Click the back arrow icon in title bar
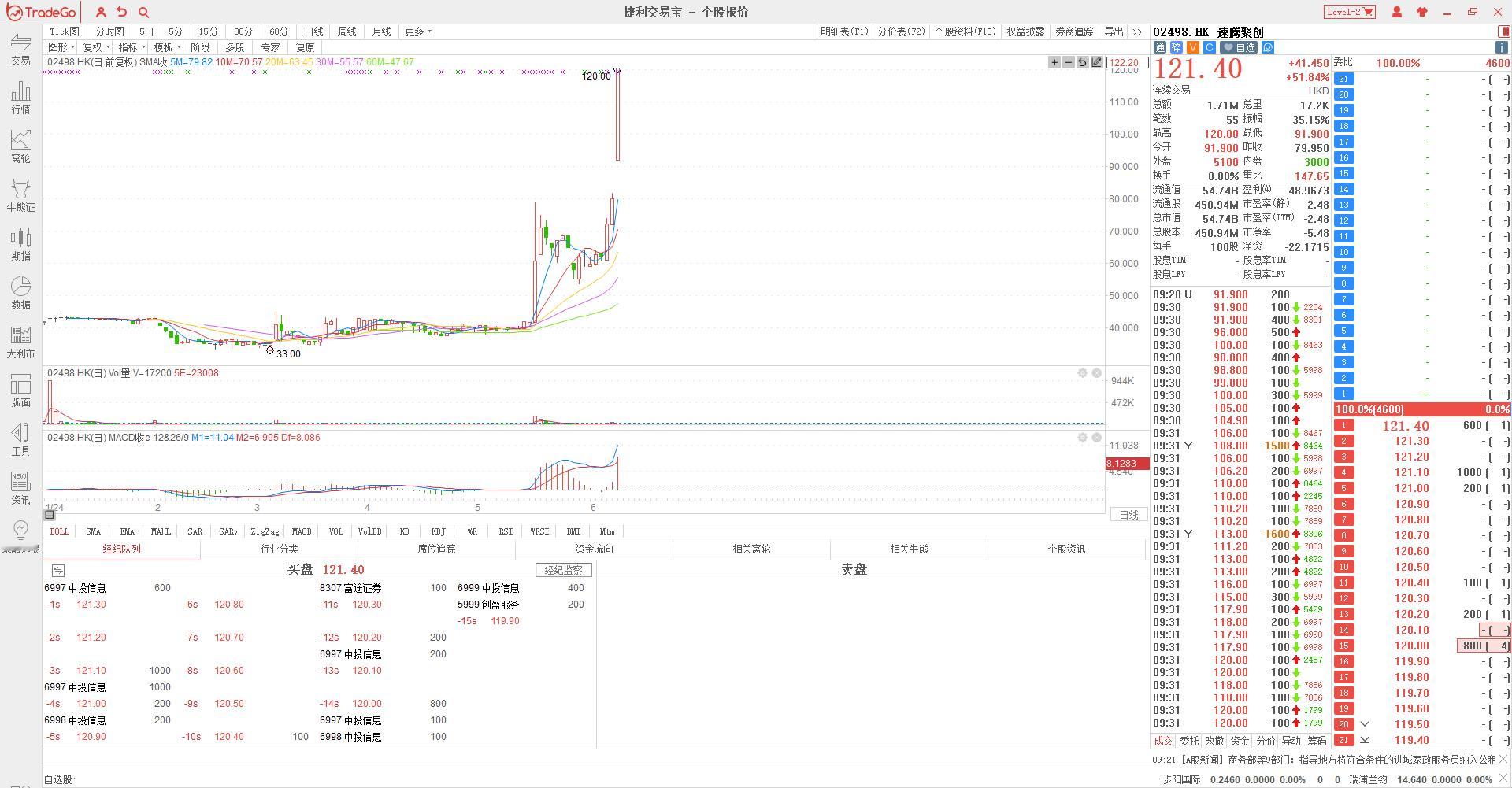Image resolution: width=1512 pixels, height=788 pixels. point(122,12)
